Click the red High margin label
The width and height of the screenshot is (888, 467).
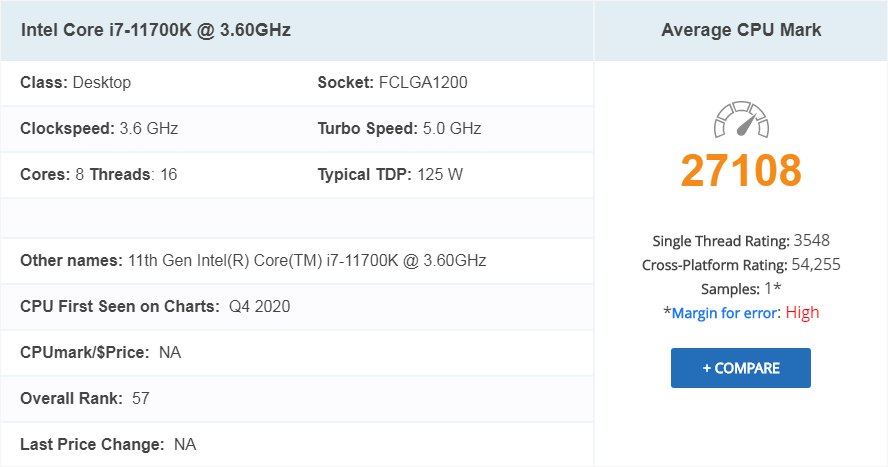pos(802,313)
